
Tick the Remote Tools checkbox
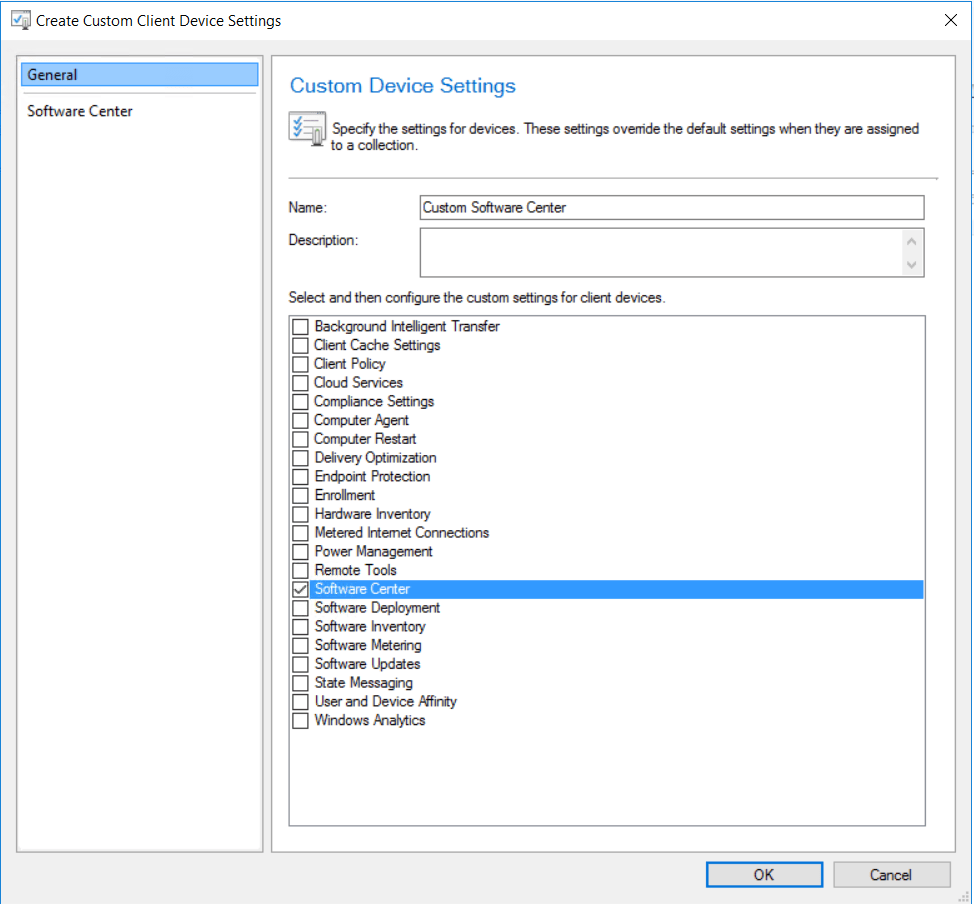click(300, 571)
